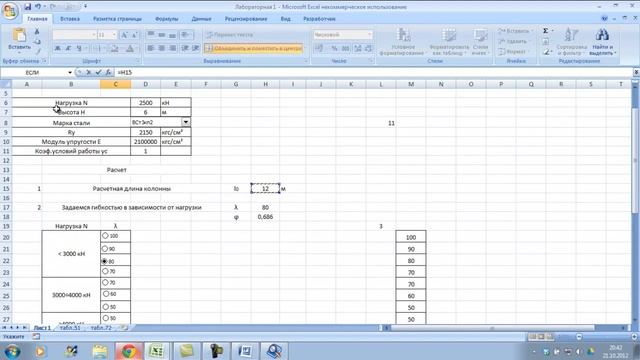Toggle underline formatting (Ч)
The height and width of the screenshot is (360, 640).
point(79,49)
